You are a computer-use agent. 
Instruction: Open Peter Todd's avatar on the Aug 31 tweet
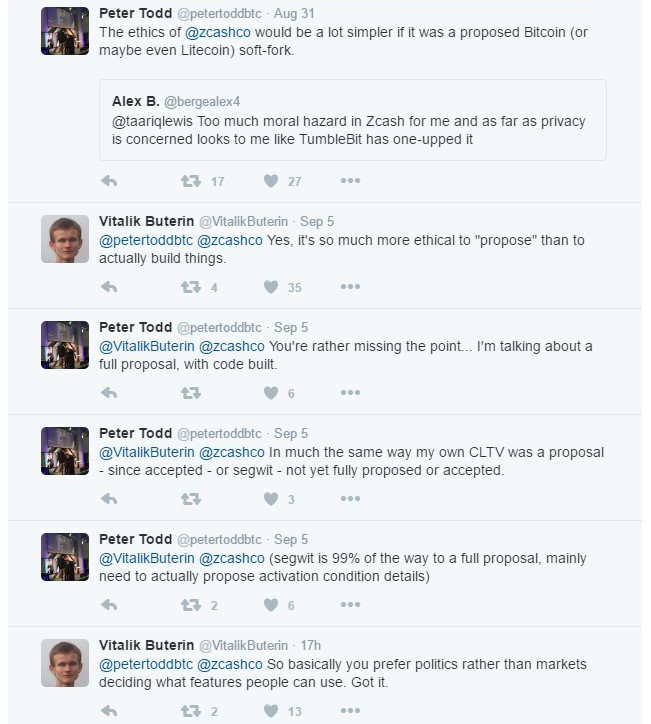coord(65,31)
